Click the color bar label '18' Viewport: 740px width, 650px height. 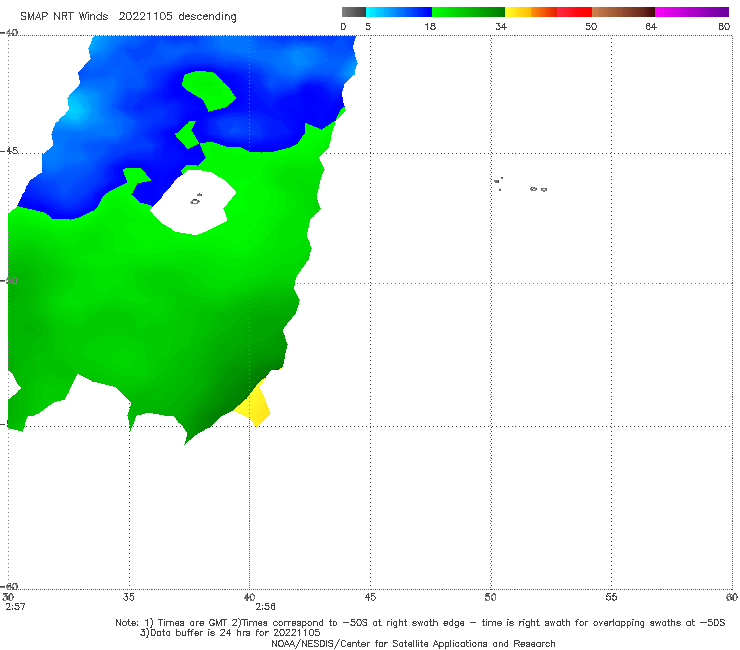[x=430, y=27]
